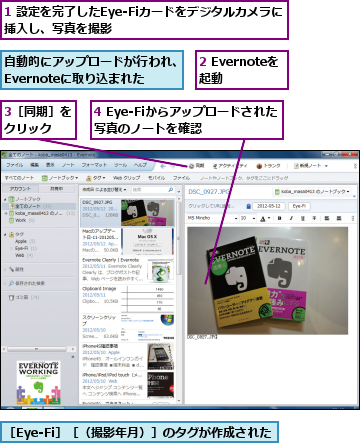Open ノートブック filter dropdown
This screenshot has width=360, height=443.
60,178
